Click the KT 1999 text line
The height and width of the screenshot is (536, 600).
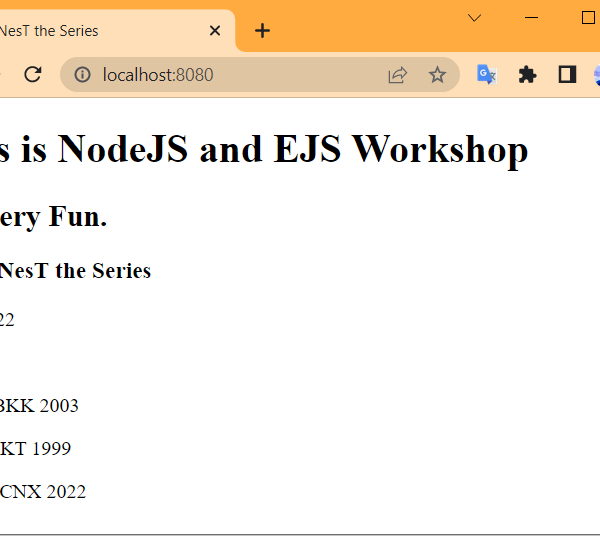(x=36, y=449)
